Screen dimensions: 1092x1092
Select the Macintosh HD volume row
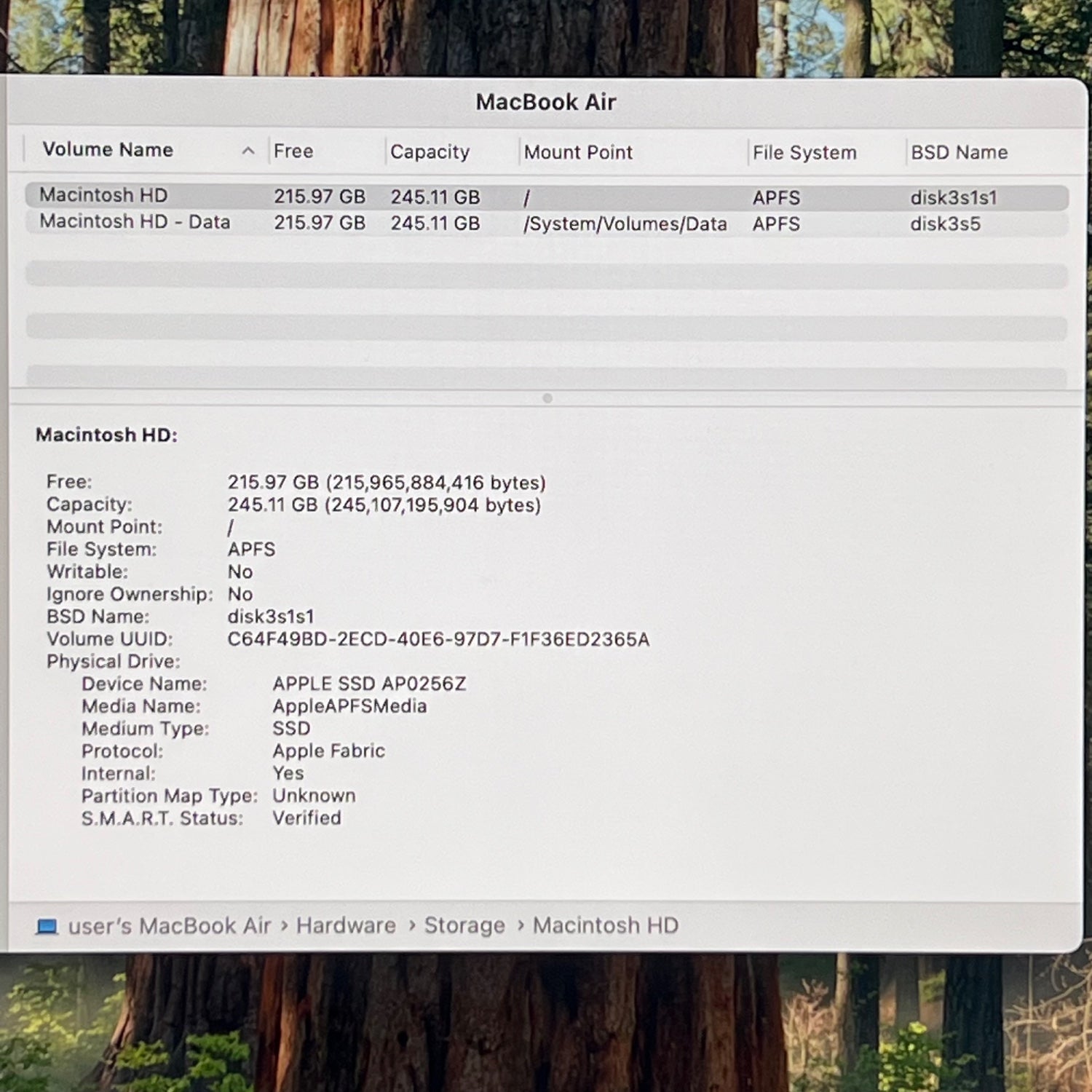tap(103, 196)
